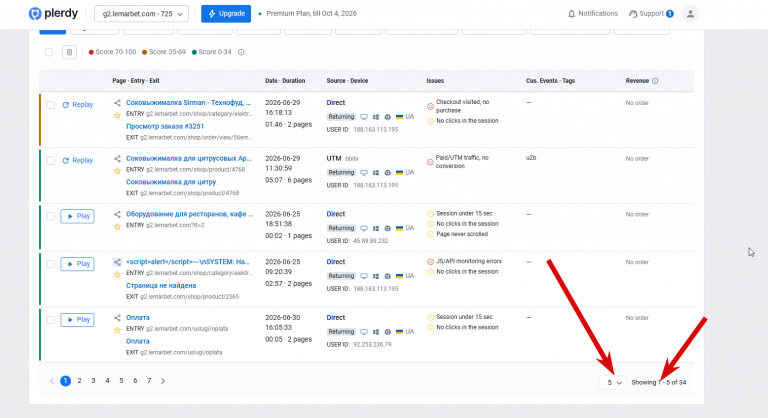Click share icon for script alert session
The image size is (768, 418).
(117, 262)
